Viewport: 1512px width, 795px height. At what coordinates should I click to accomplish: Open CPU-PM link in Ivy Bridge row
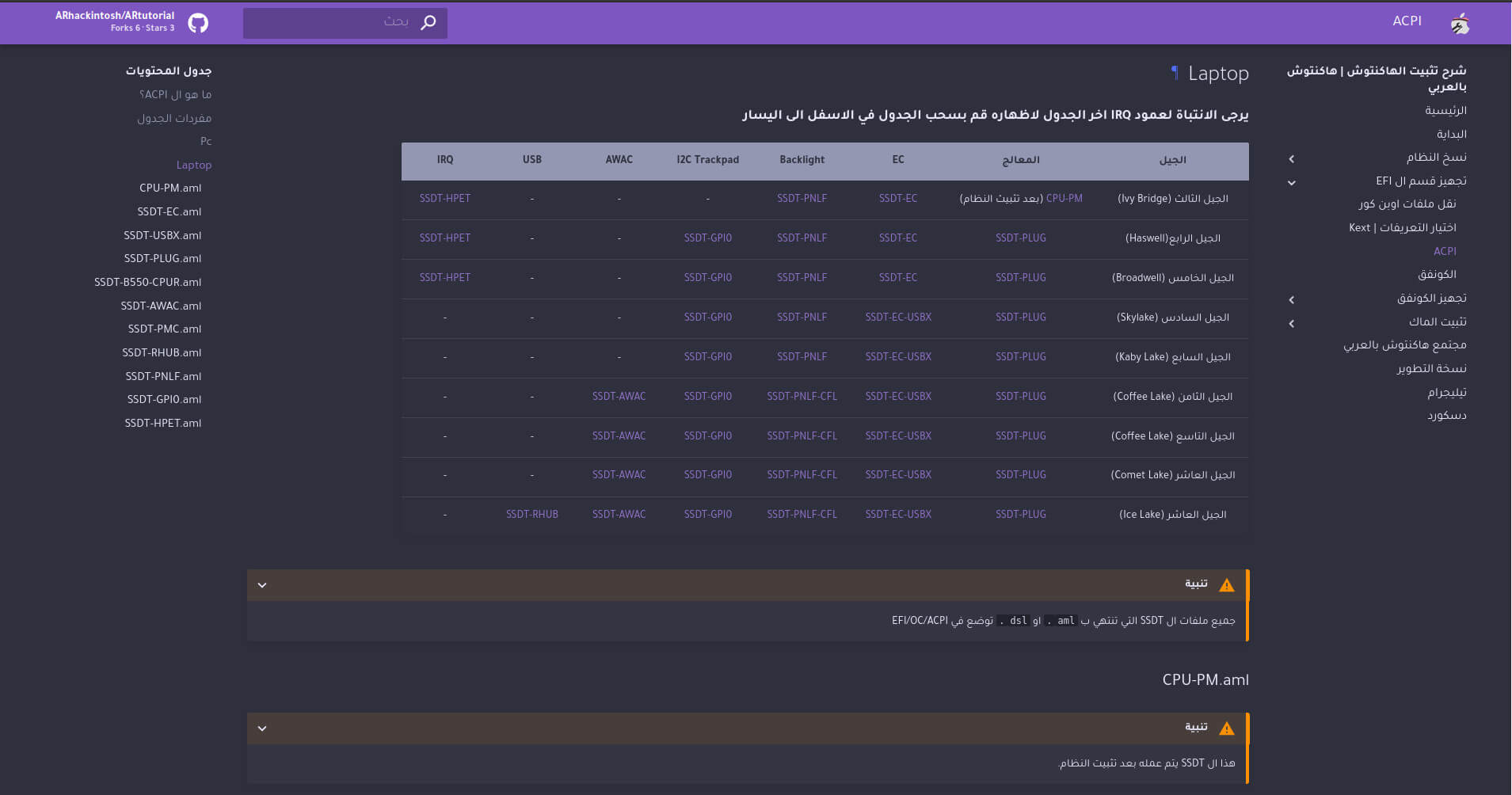click(x=1064, y=199)
